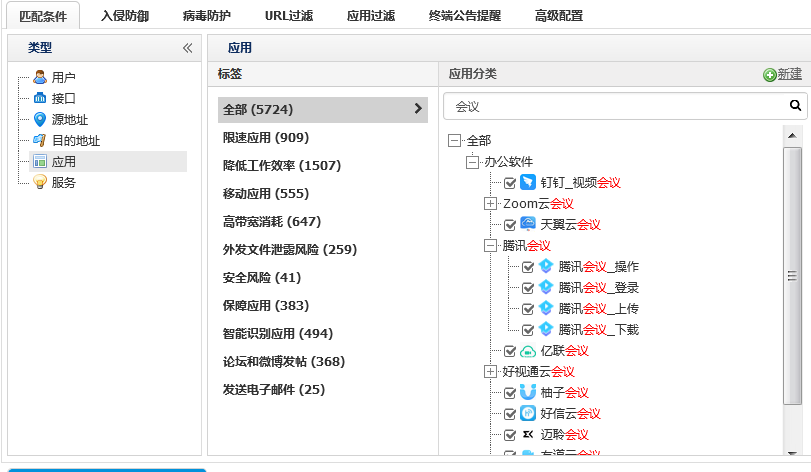Screen dimensions: 811x472
Task: Uncheck the 钉钉_视频会议 checkbox
Action: (x=510, y=183)
